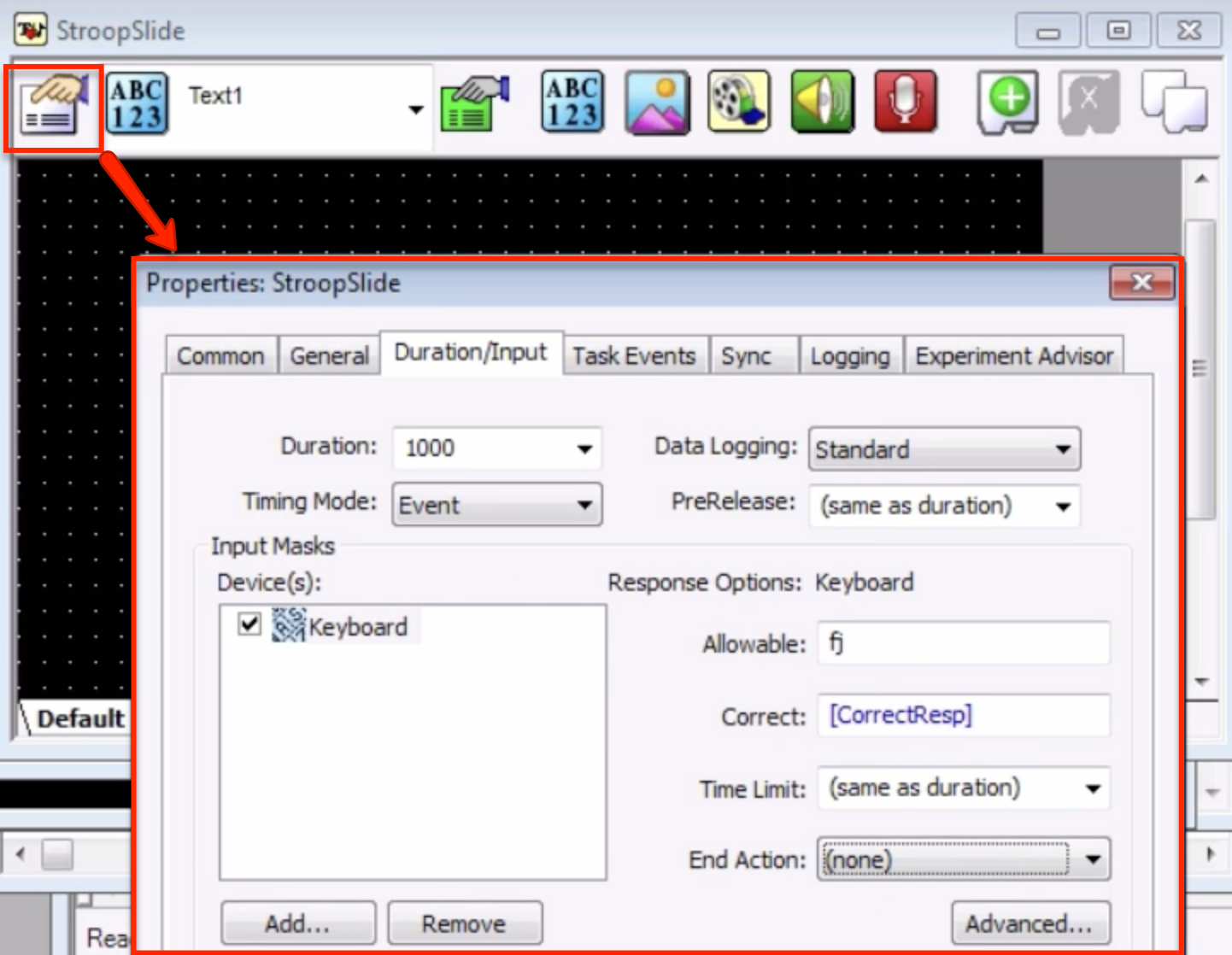The width and height of the screenshot is (1232, 955).
Task: Click the vertical scrollbar down arrow
Action: (1201, 682)
